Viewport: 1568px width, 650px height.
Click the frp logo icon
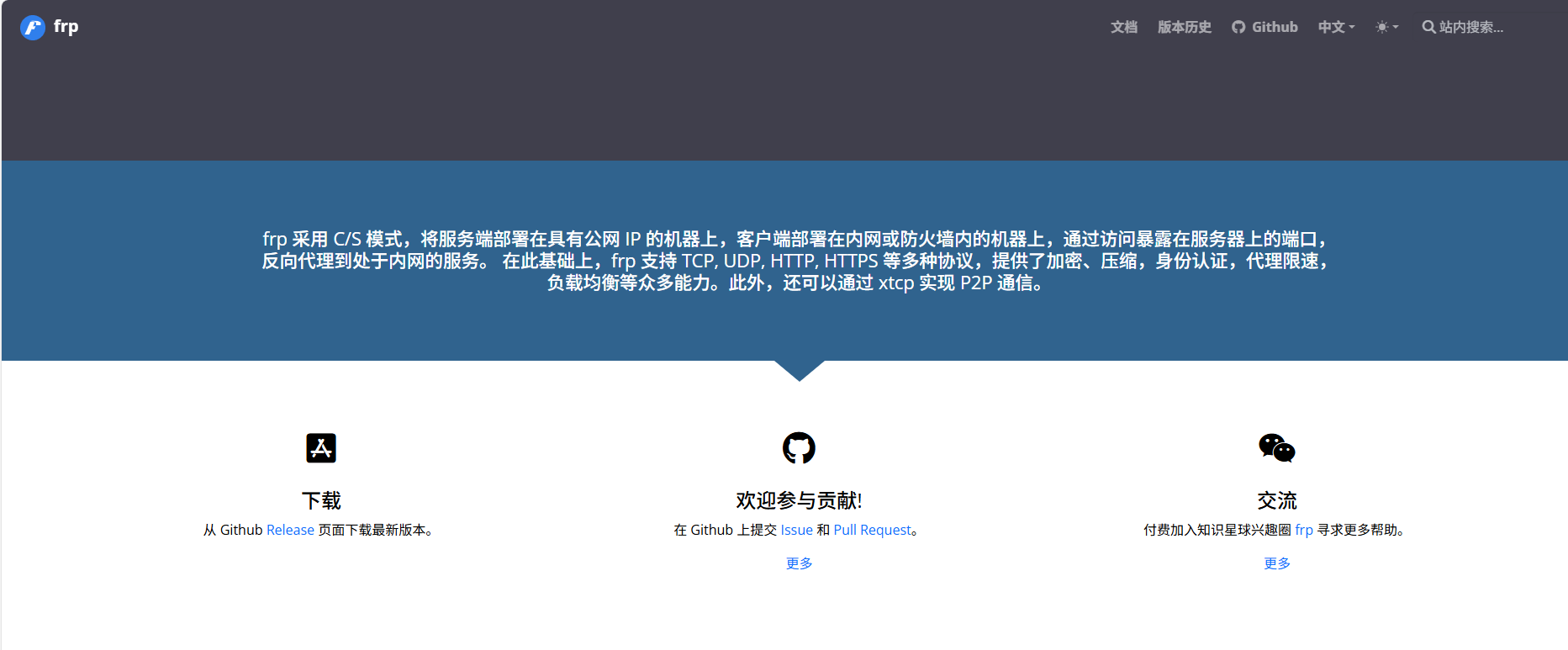[32, 27]
